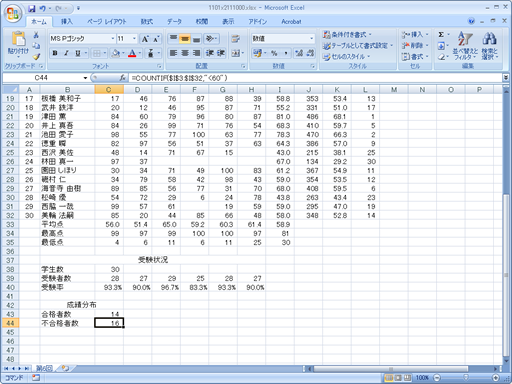Click Normal view button in status bar
Image resolution: width=512 pixels, height=384 pixels.
coord(389,378)
